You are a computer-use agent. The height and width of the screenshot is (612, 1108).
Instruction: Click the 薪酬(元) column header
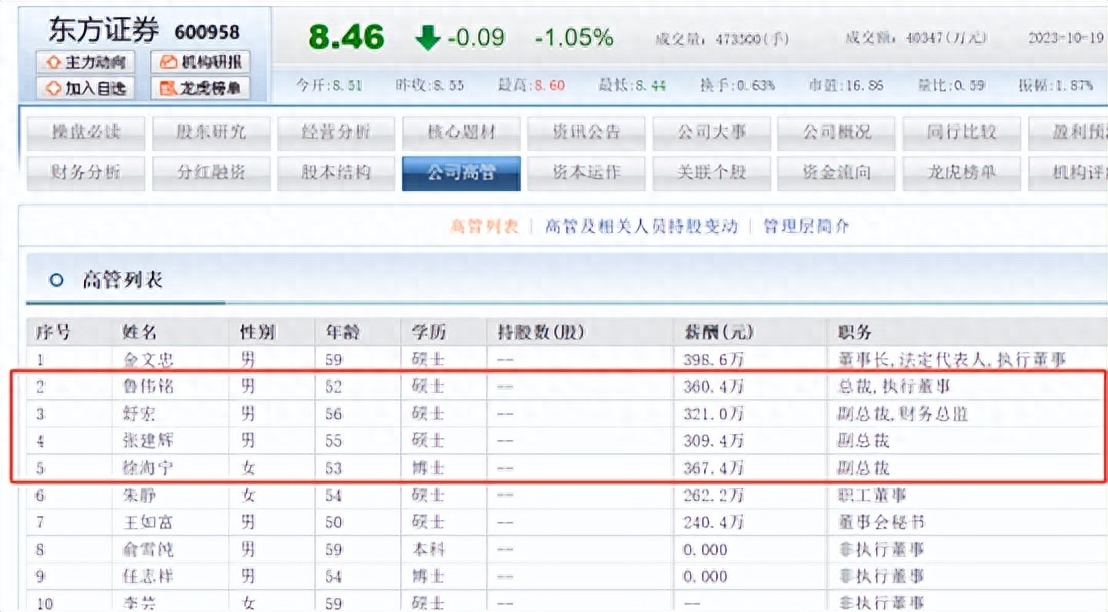(x=719, y=332)
